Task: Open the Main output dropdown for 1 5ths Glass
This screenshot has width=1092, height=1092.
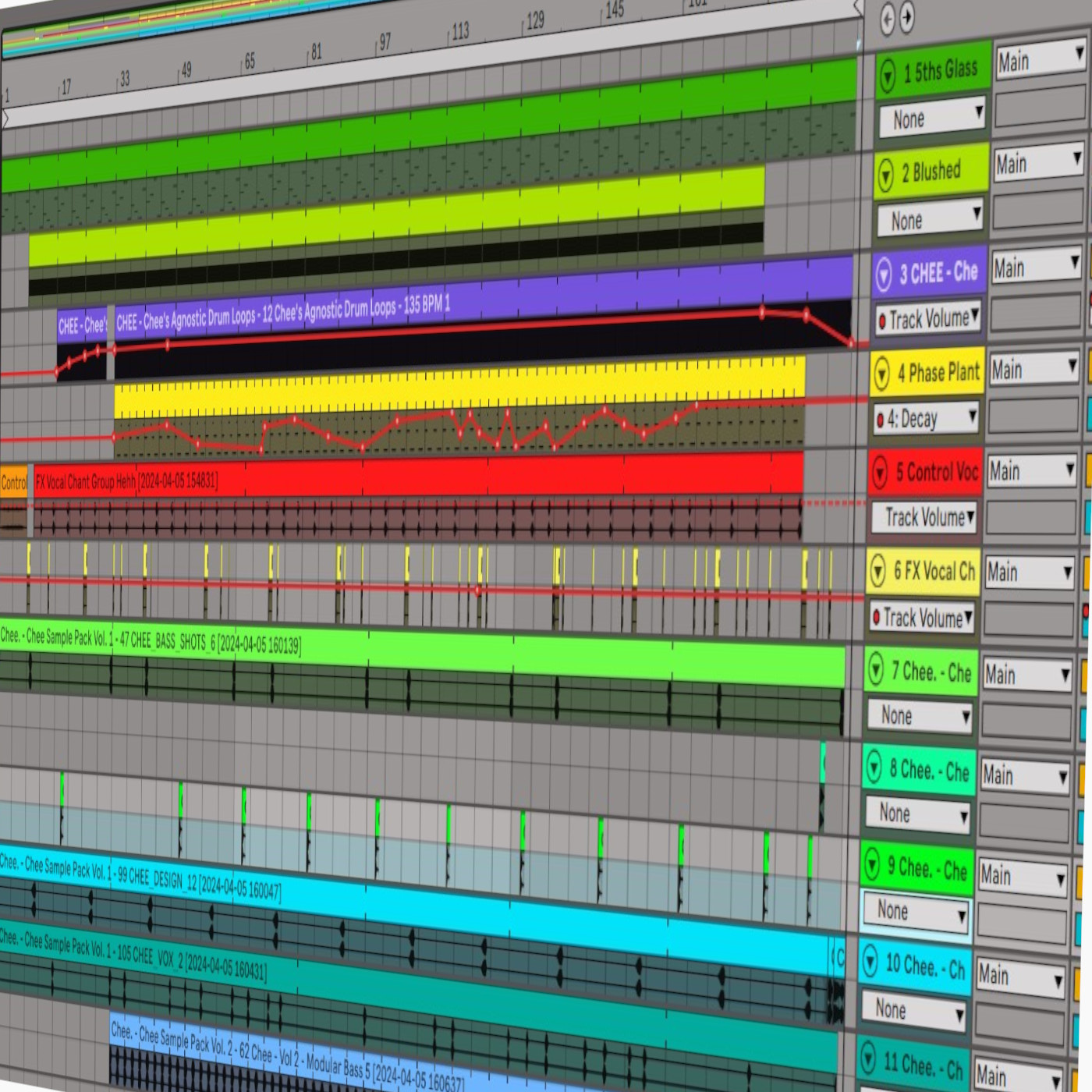Action: tap(1041, 59)
